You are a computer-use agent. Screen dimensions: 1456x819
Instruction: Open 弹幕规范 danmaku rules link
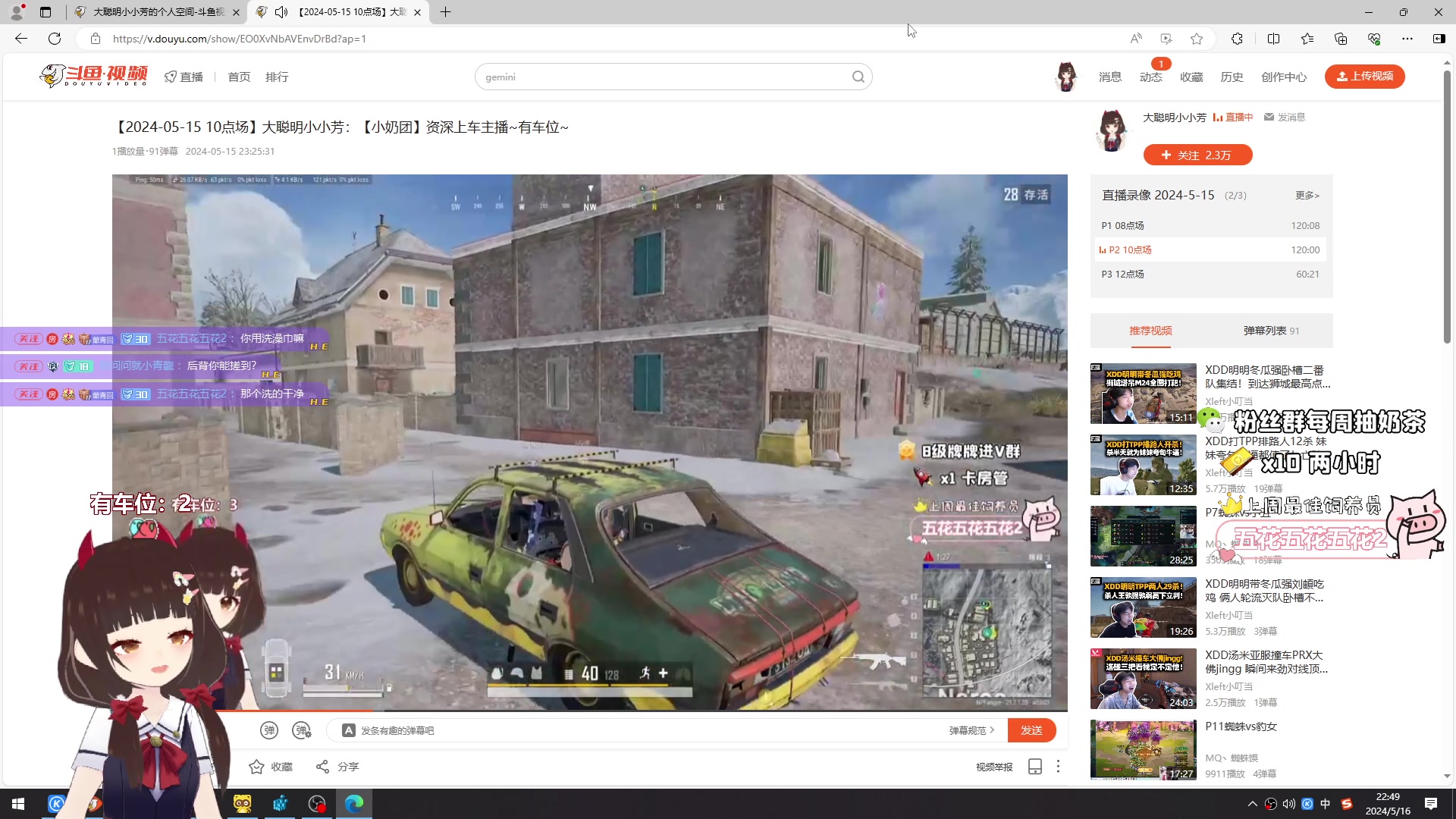(x=971, y=730)
